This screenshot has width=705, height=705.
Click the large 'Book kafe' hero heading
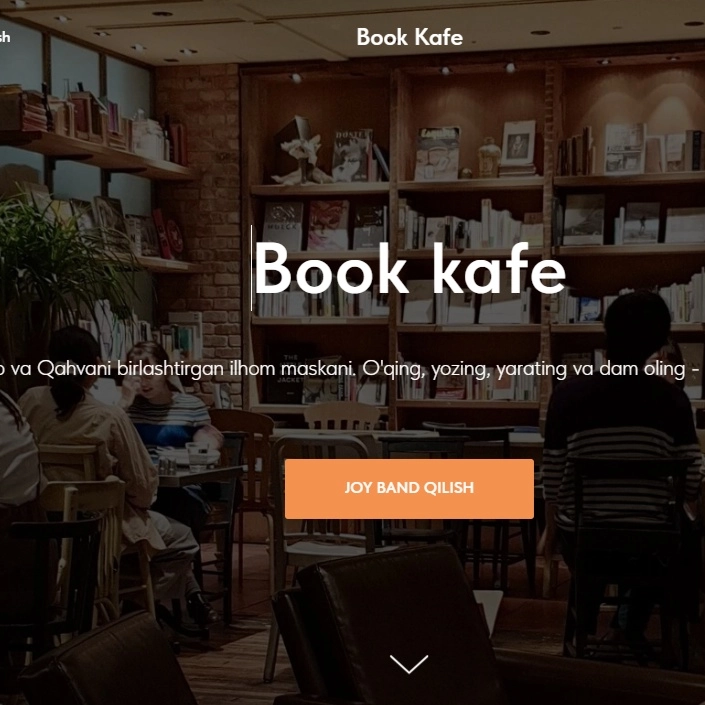pyautogui.click(x=410, y=269)
